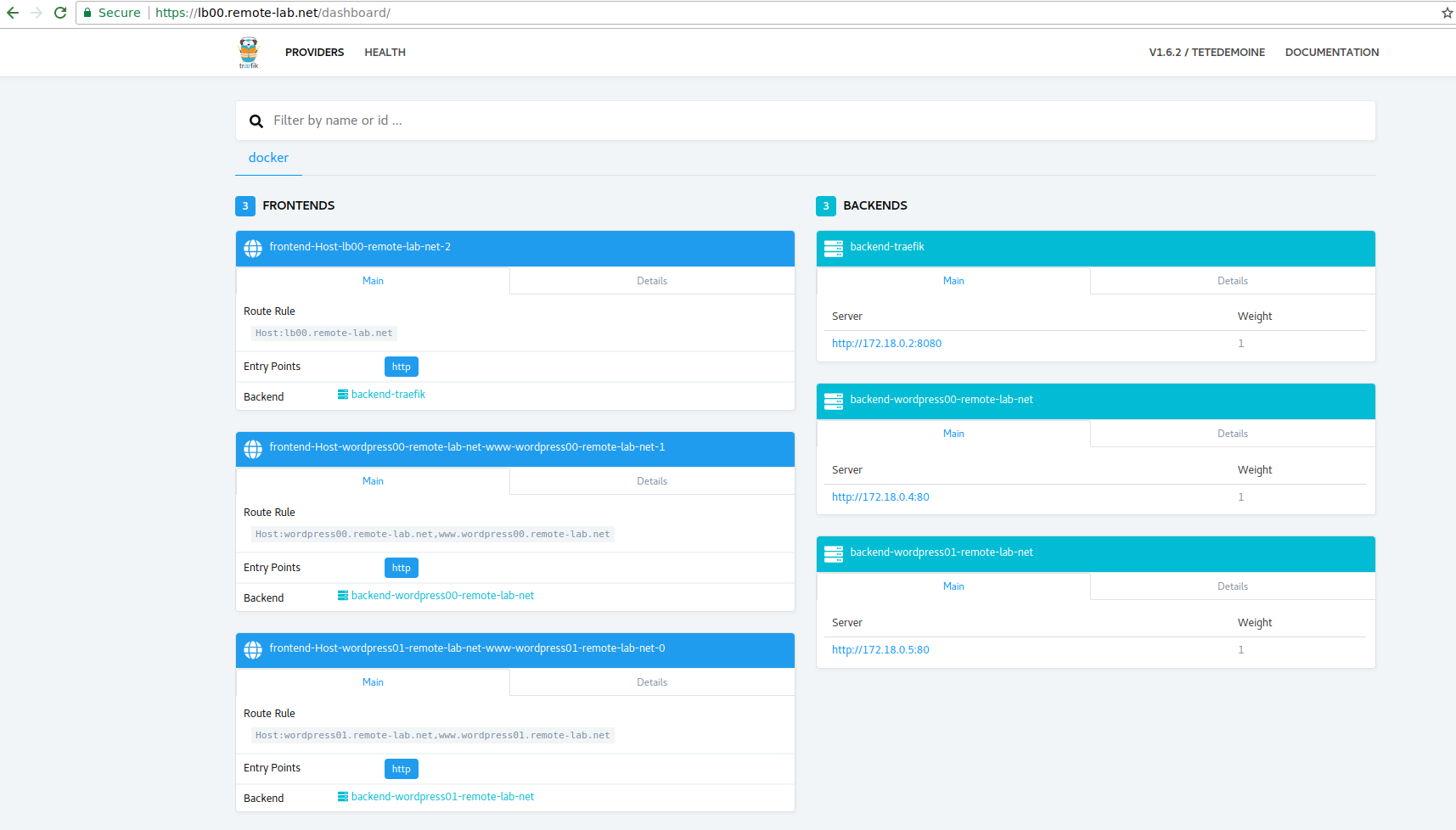Screen dimensions: 1456x830
Task: Click small server icon beside backend-wordpress01 link
Action: tap(343, 797)
